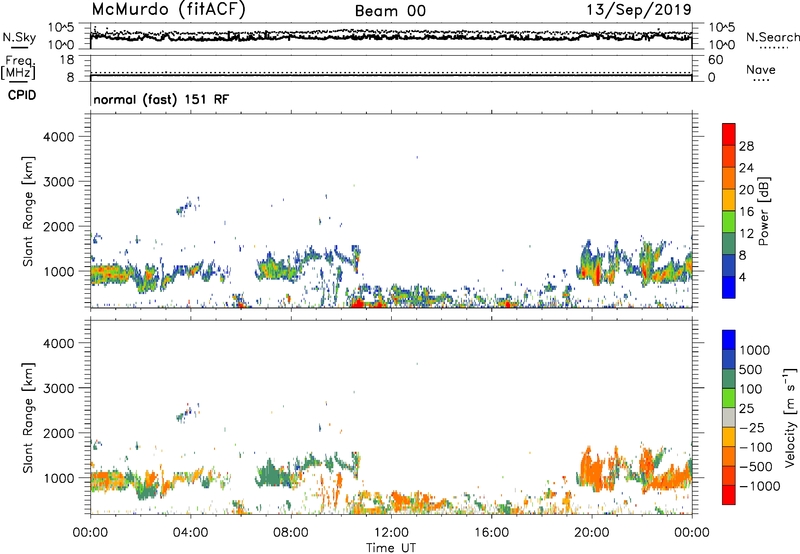Click the N.Search legend label
The image size is (800, 554).
click(x=772, y=37)
